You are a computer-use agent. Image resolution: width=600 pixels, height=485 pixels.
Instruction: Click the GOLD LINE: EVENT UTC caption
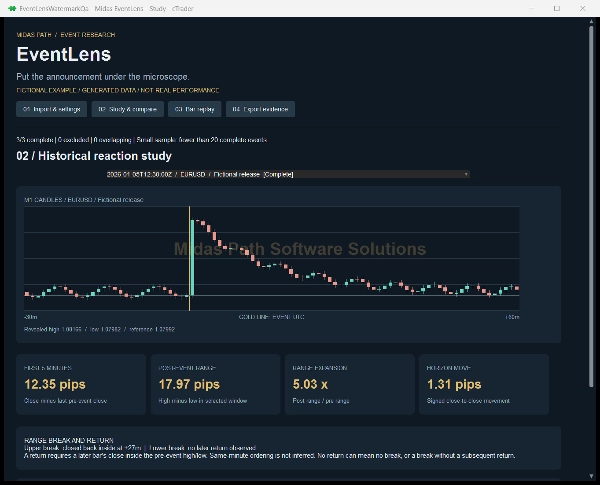click(272, 317)
